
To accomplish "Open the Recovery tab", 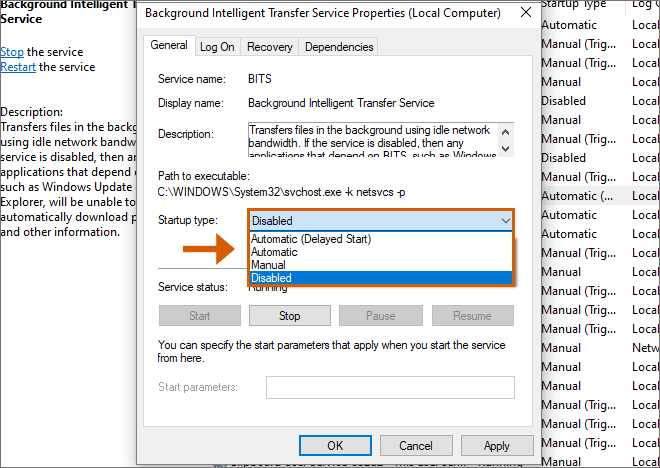I will [x=269, y=46].
